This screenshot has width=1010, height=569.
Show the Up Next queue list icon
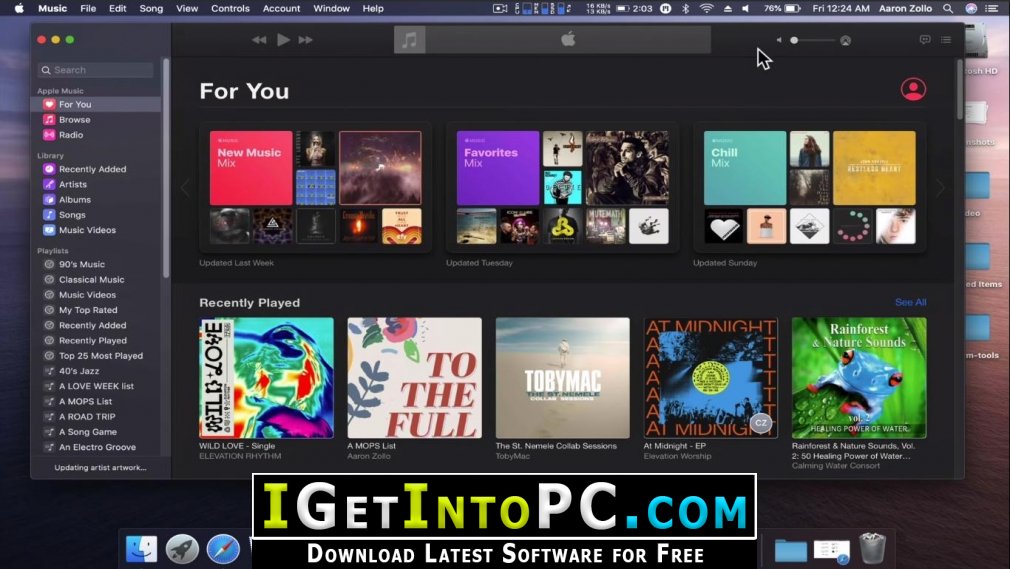coord(946,40)
